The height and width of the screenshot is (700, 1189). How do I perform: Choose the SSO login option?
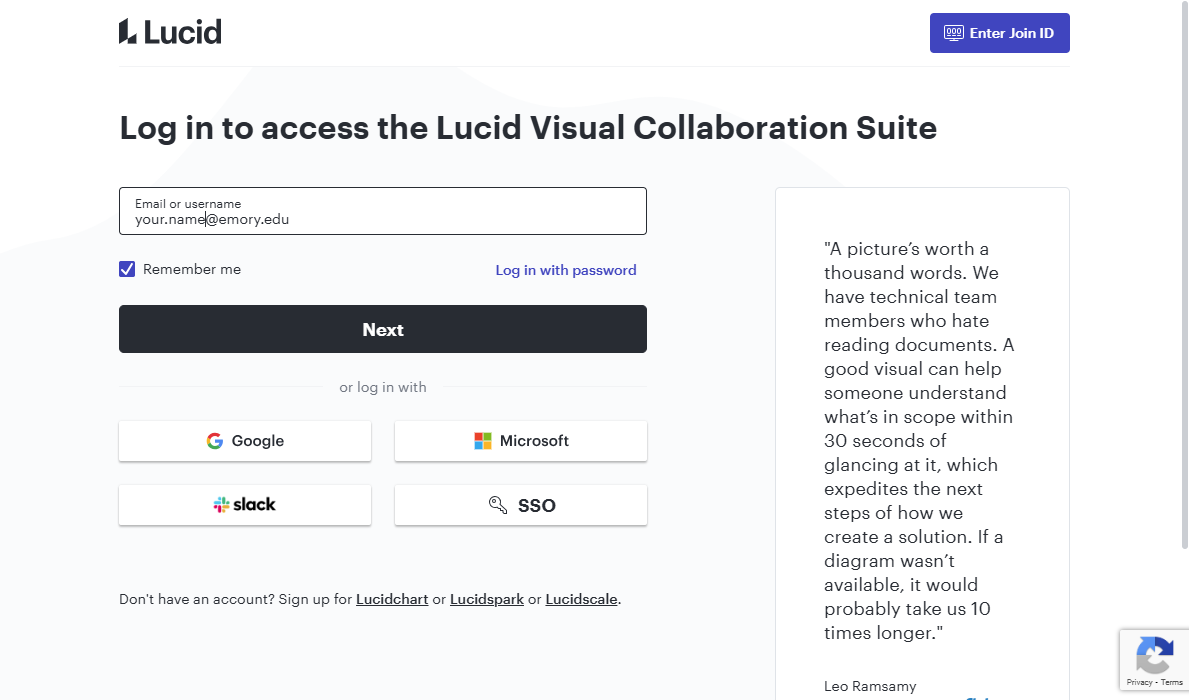pos(521,505)
